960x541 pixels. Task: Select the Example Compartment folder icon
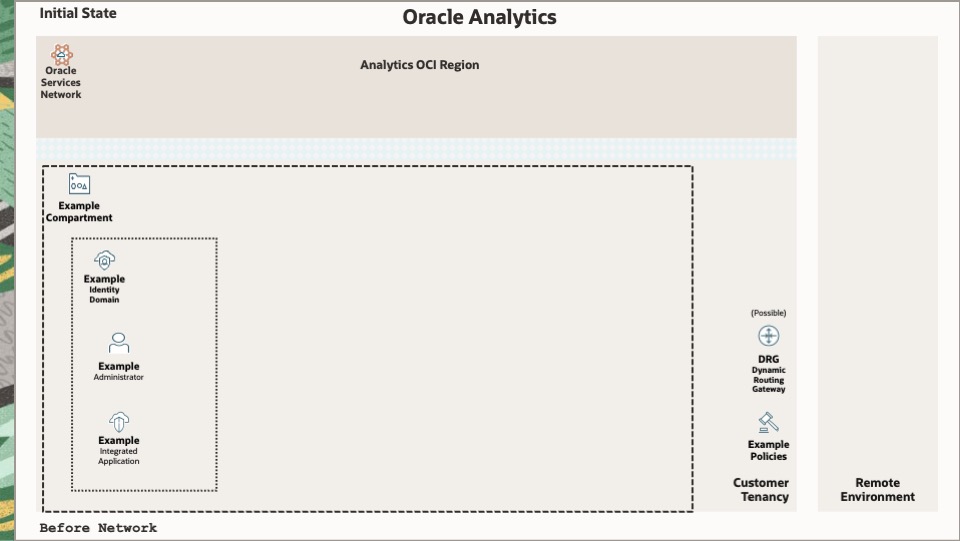tap(79, 184)
